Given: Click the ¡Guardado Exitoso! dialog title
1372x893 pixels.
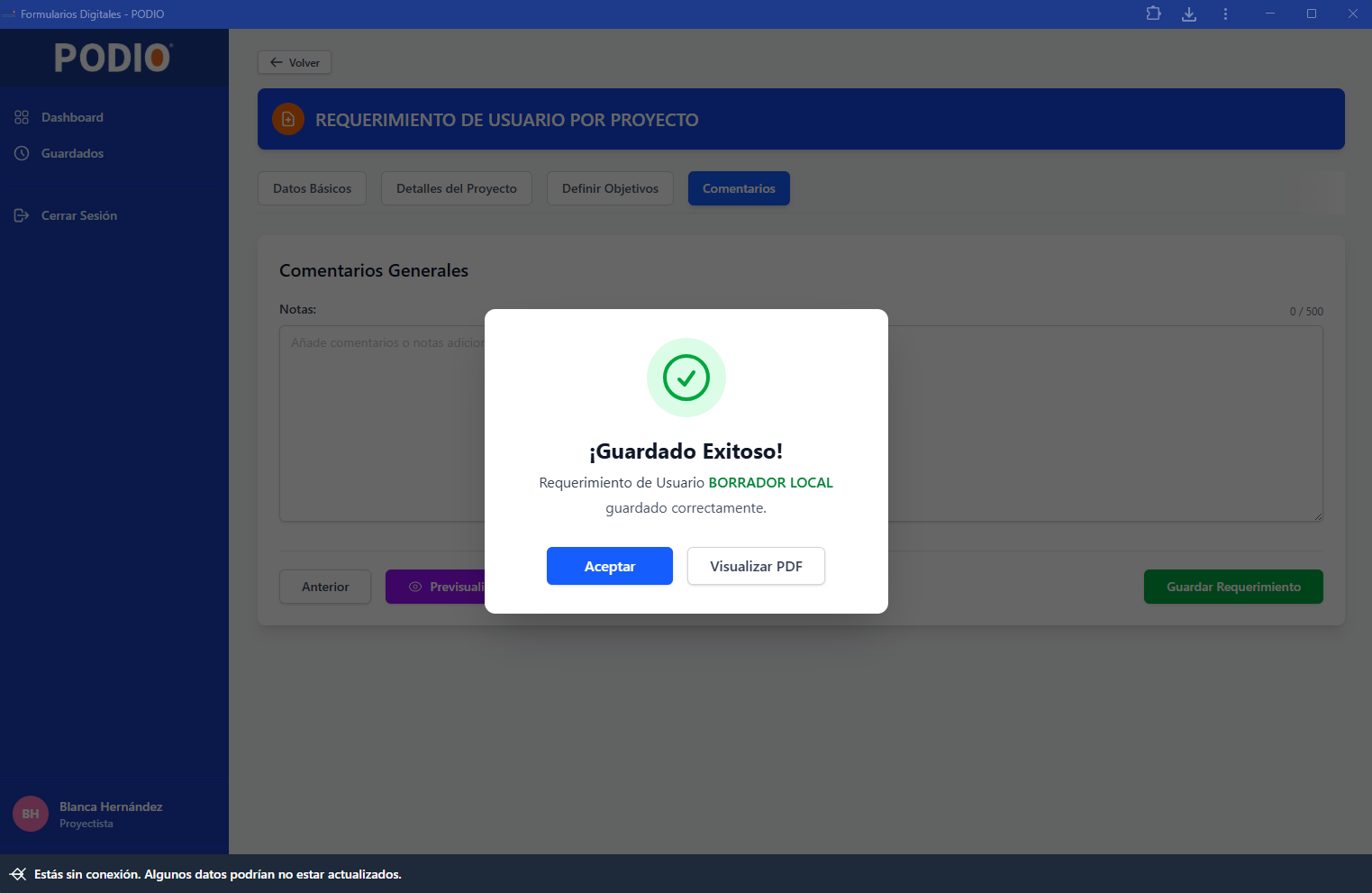Looking at the screenshot, I should point(686,451).
